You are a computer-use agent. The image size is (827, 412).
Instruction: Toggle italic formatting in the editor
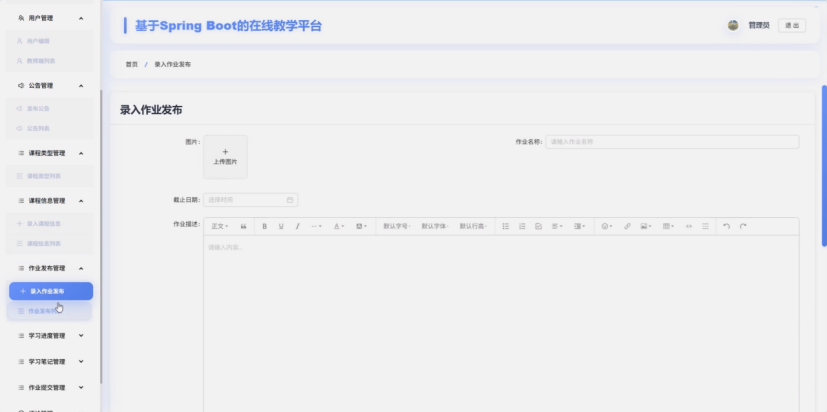pyautogui.click(x=297, y=226)
